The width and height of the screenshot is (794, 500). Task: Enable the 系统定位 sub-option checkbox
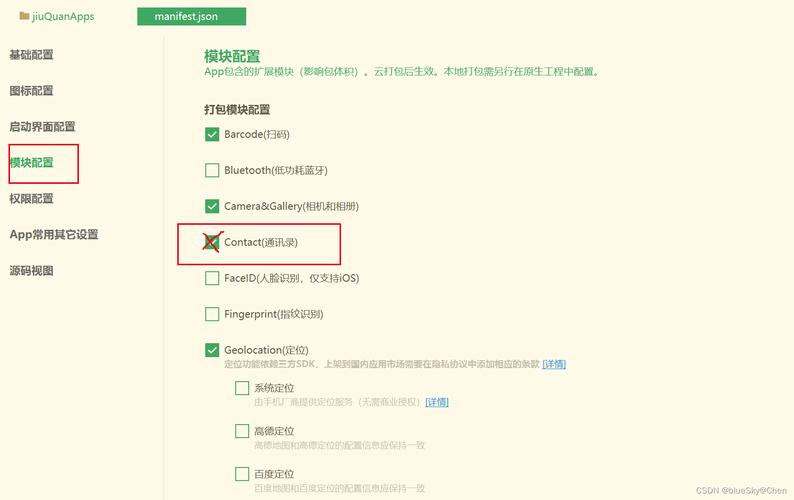pos(242,388)
